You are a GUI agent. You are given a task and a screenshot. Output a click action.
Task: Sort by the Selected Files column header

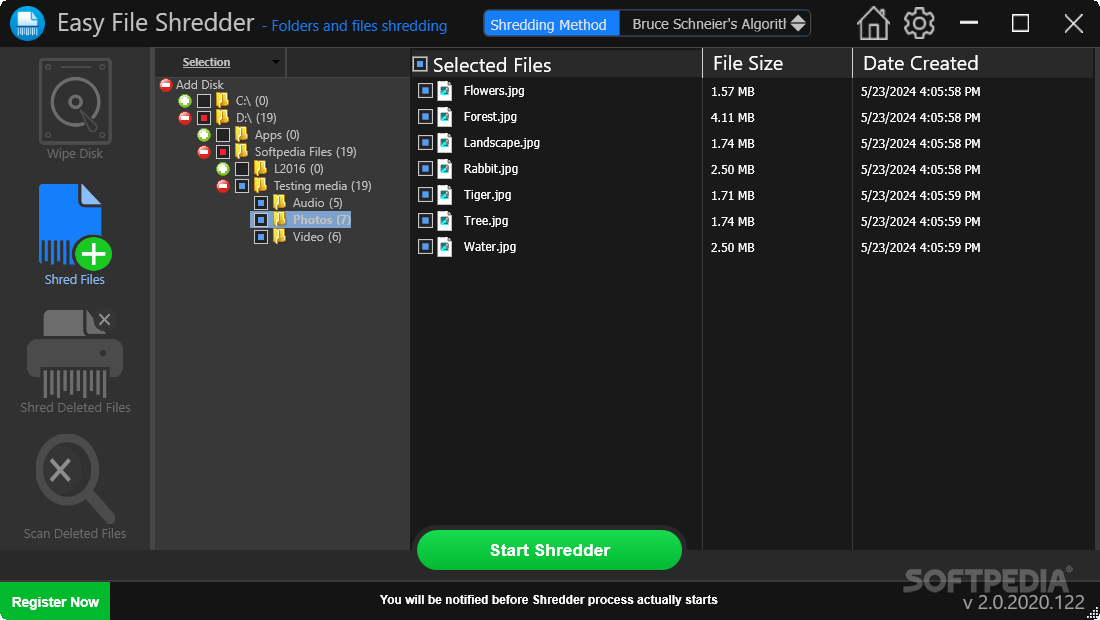coord(492,65)
